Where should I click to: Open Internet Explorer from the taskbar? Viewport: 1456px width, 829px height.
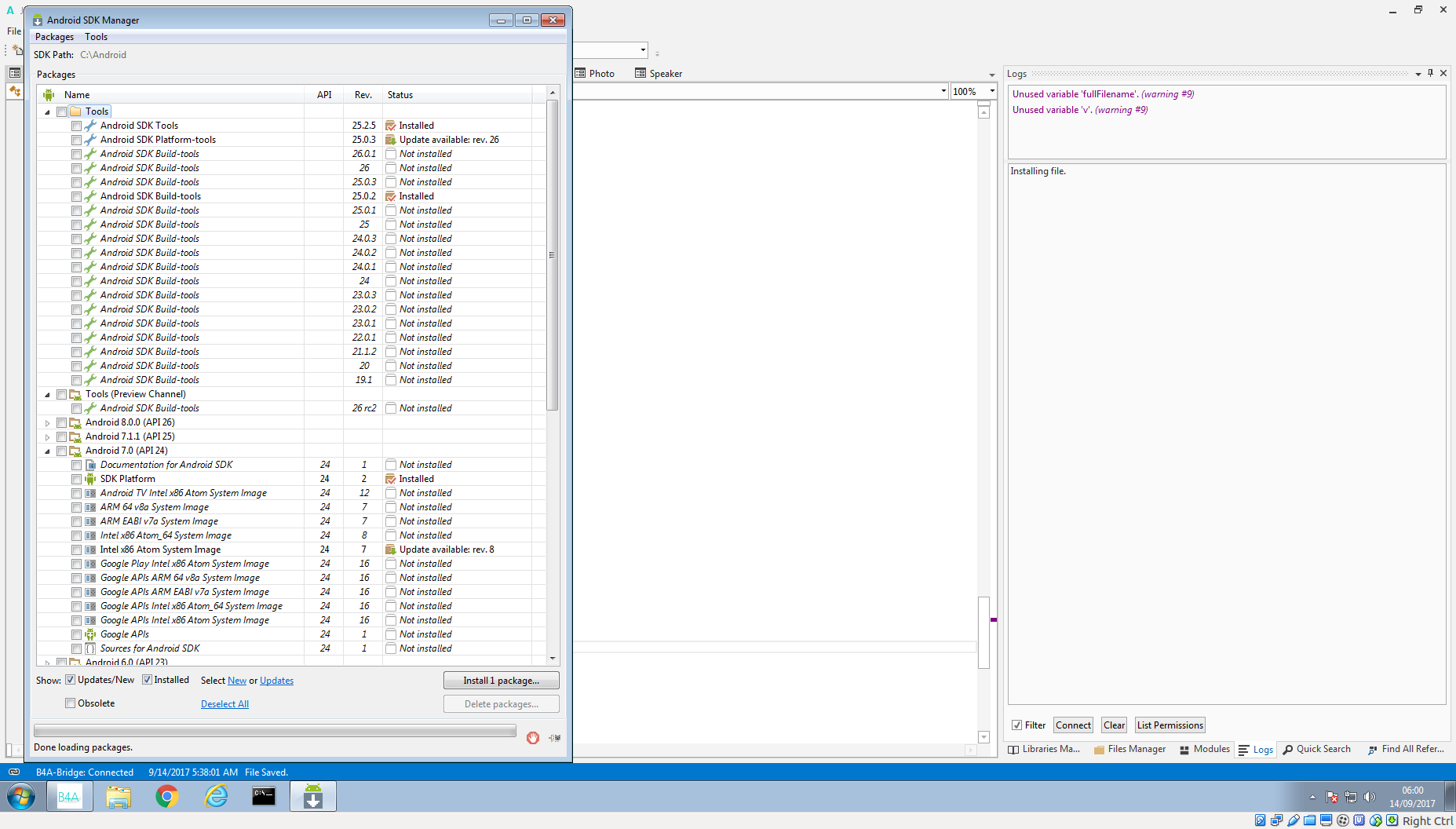216,797
